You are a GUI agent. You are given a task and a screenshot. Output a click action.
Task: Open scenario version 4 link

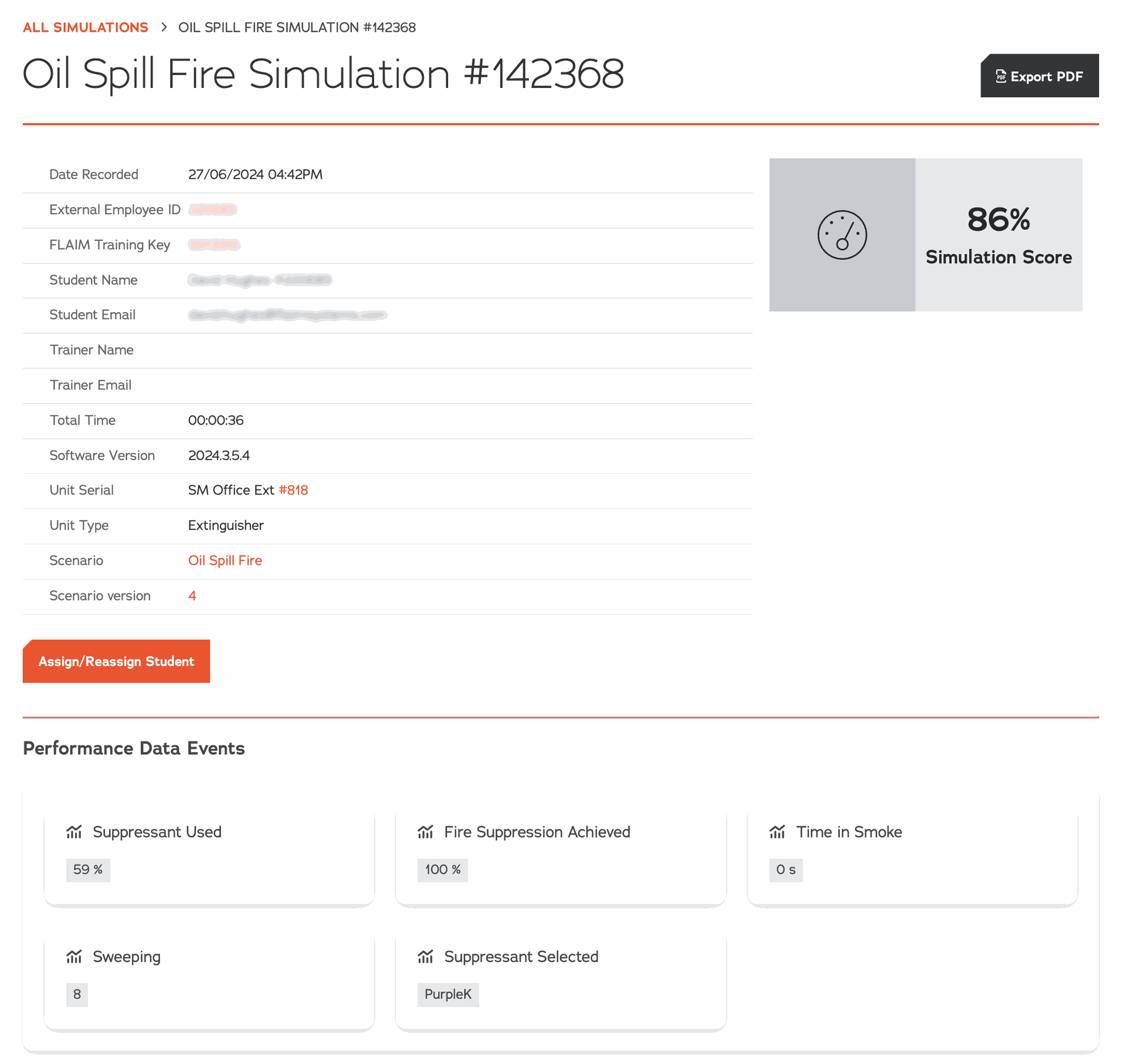coord(192,595)
